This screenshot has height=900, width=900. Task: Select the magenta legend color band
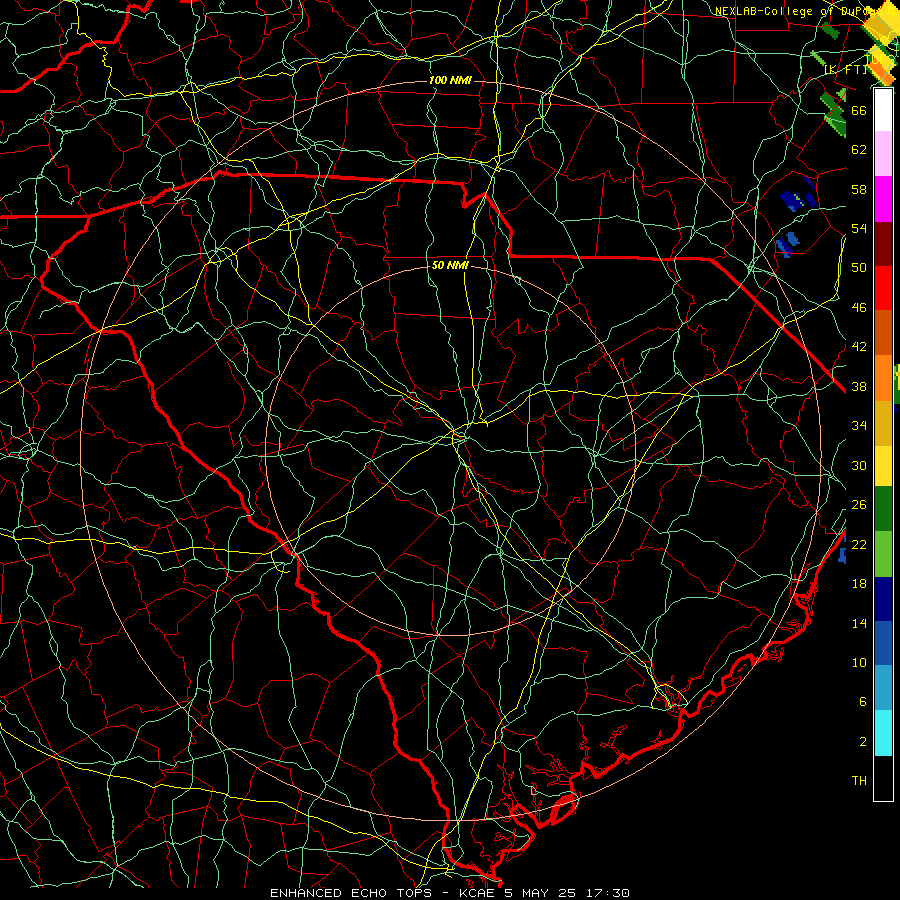coord(883,199)
